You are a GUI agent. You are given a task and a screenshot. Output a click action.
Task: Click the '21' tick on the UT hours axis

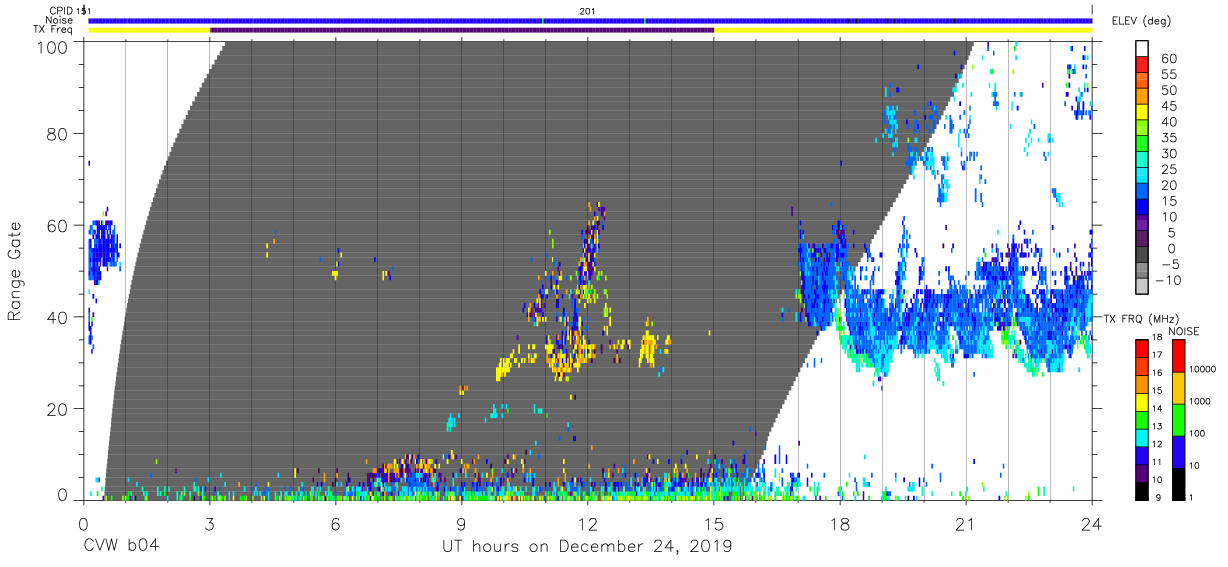point(966,523)
